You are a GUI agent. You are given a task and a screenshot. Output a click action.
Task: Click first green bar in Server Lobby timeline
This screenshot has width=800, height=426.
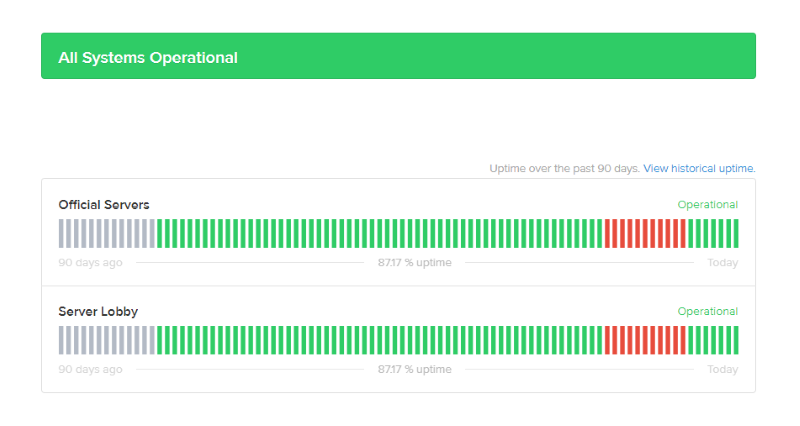(x=160, y=340)
